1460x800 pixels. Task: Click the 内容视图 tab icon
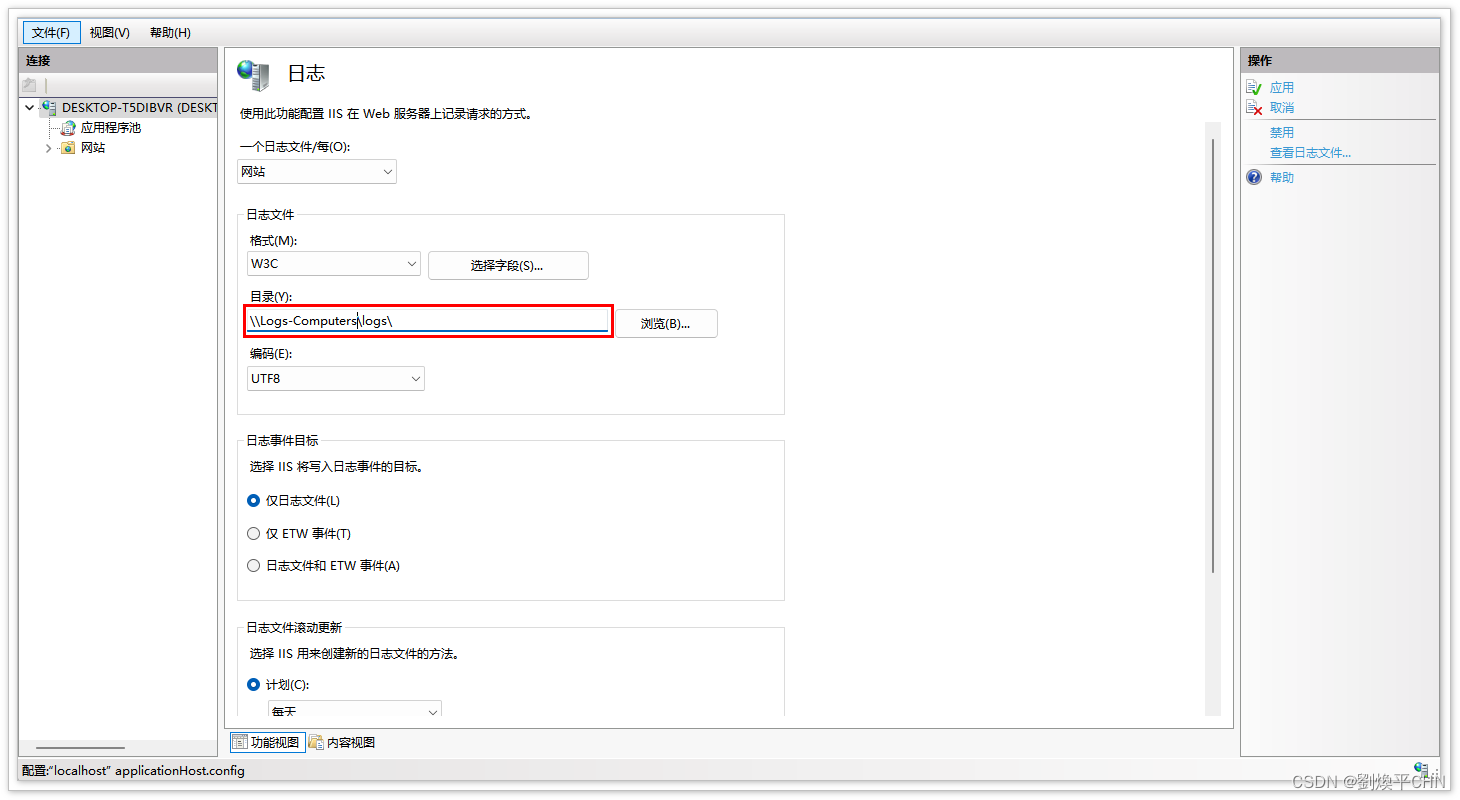(x=316, y=742)
